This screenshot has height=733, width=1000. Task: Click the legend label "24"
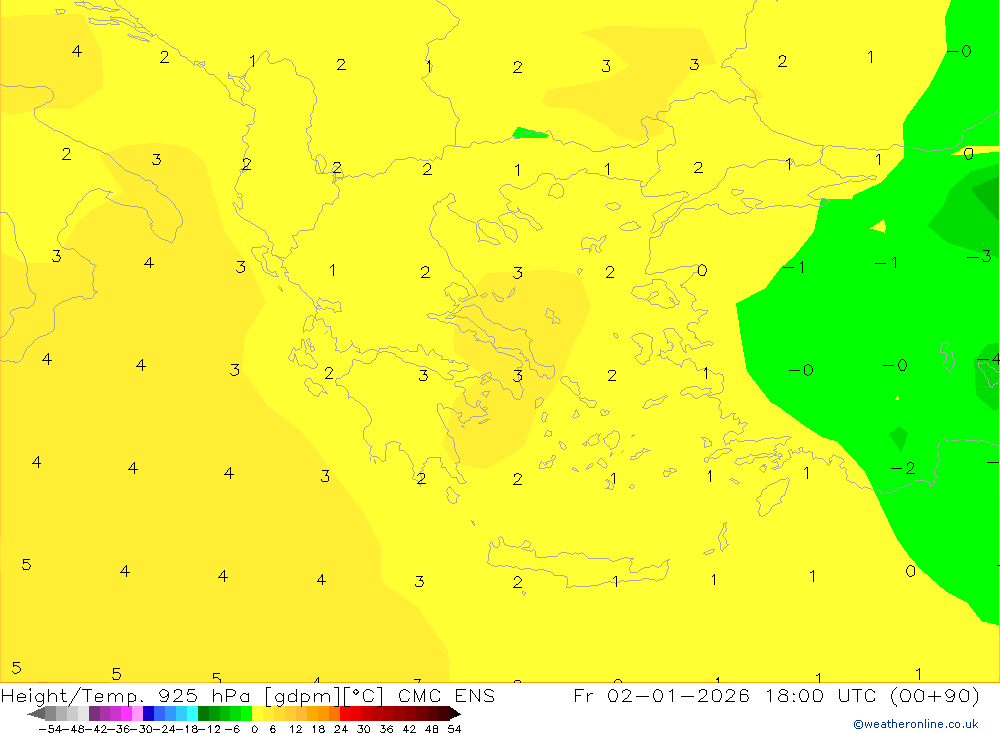pos(341,729)
